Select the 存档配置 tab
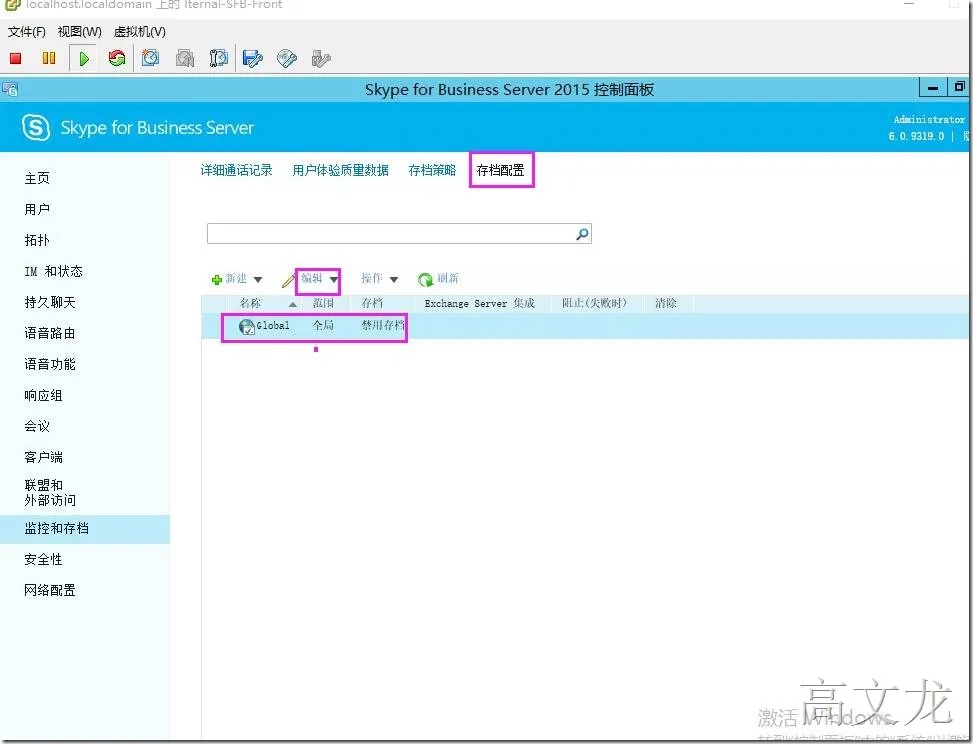 (500, 170)
